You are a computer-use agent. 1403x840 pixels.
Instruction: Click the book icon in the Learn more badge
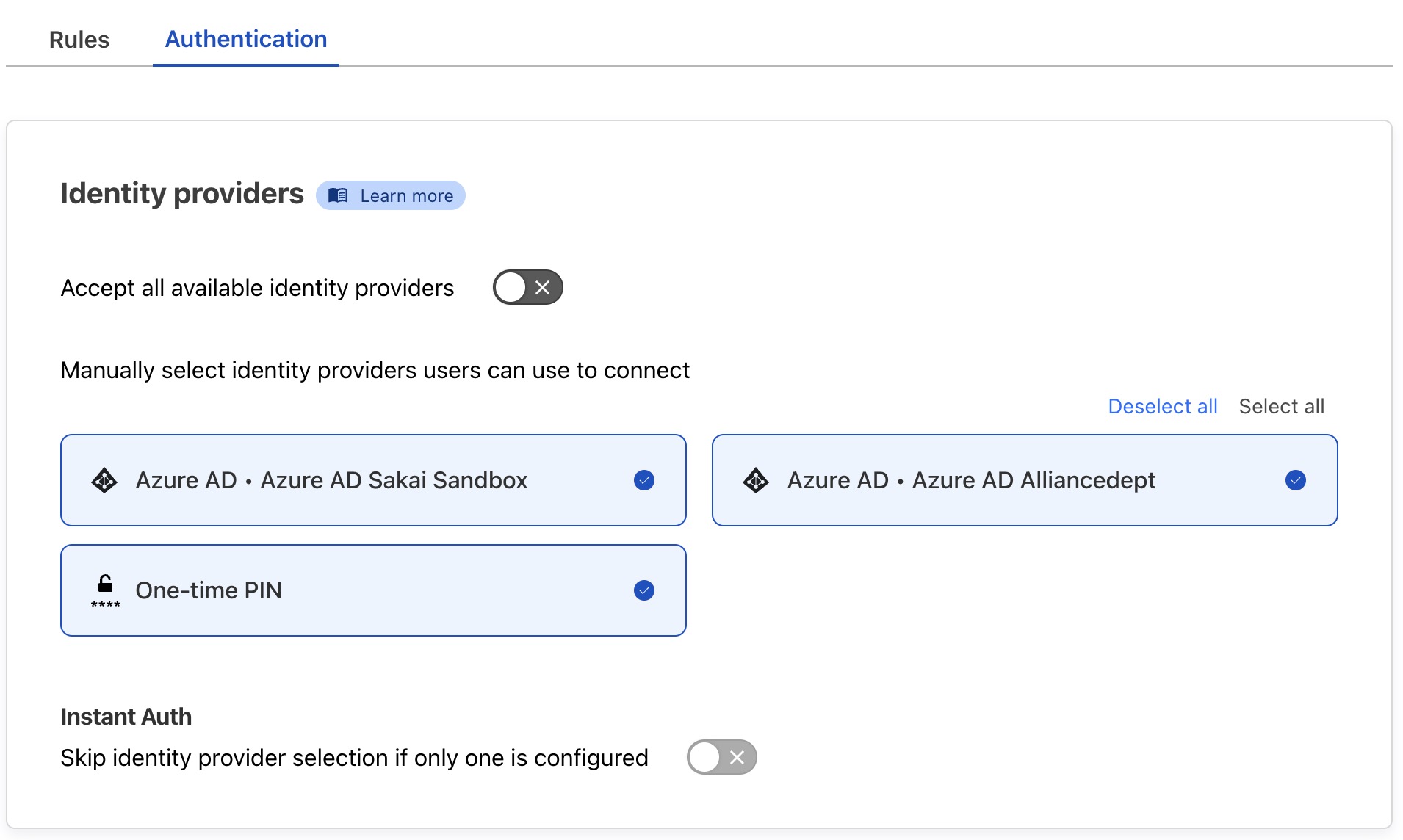pos(339,195)
